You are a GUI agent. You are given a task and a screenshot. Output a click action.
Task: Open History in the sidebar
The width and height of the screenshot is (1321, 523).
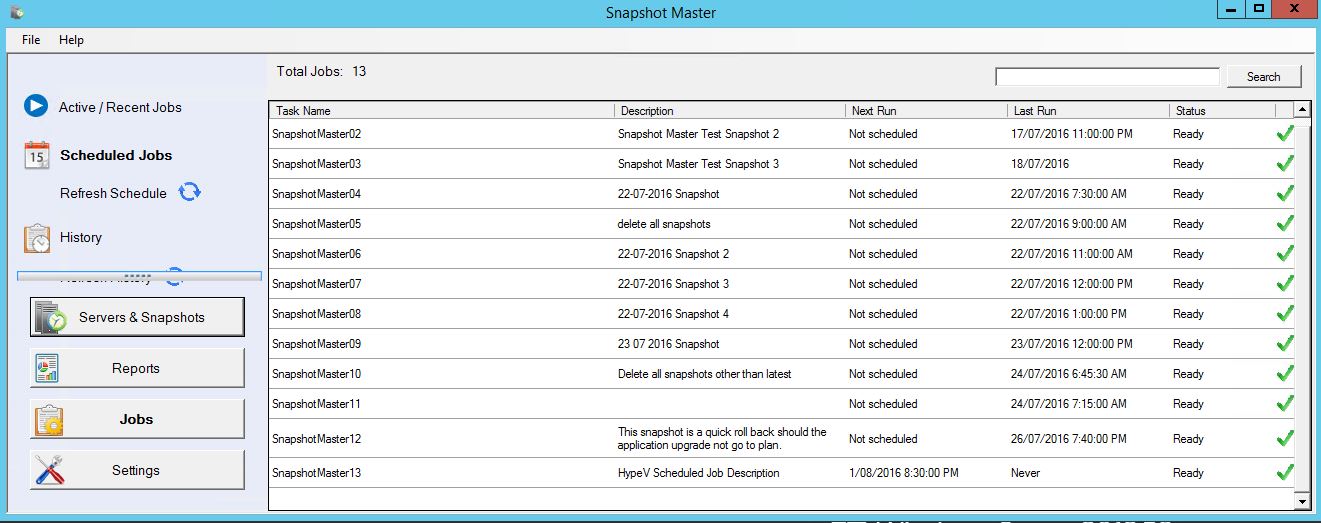81,238
